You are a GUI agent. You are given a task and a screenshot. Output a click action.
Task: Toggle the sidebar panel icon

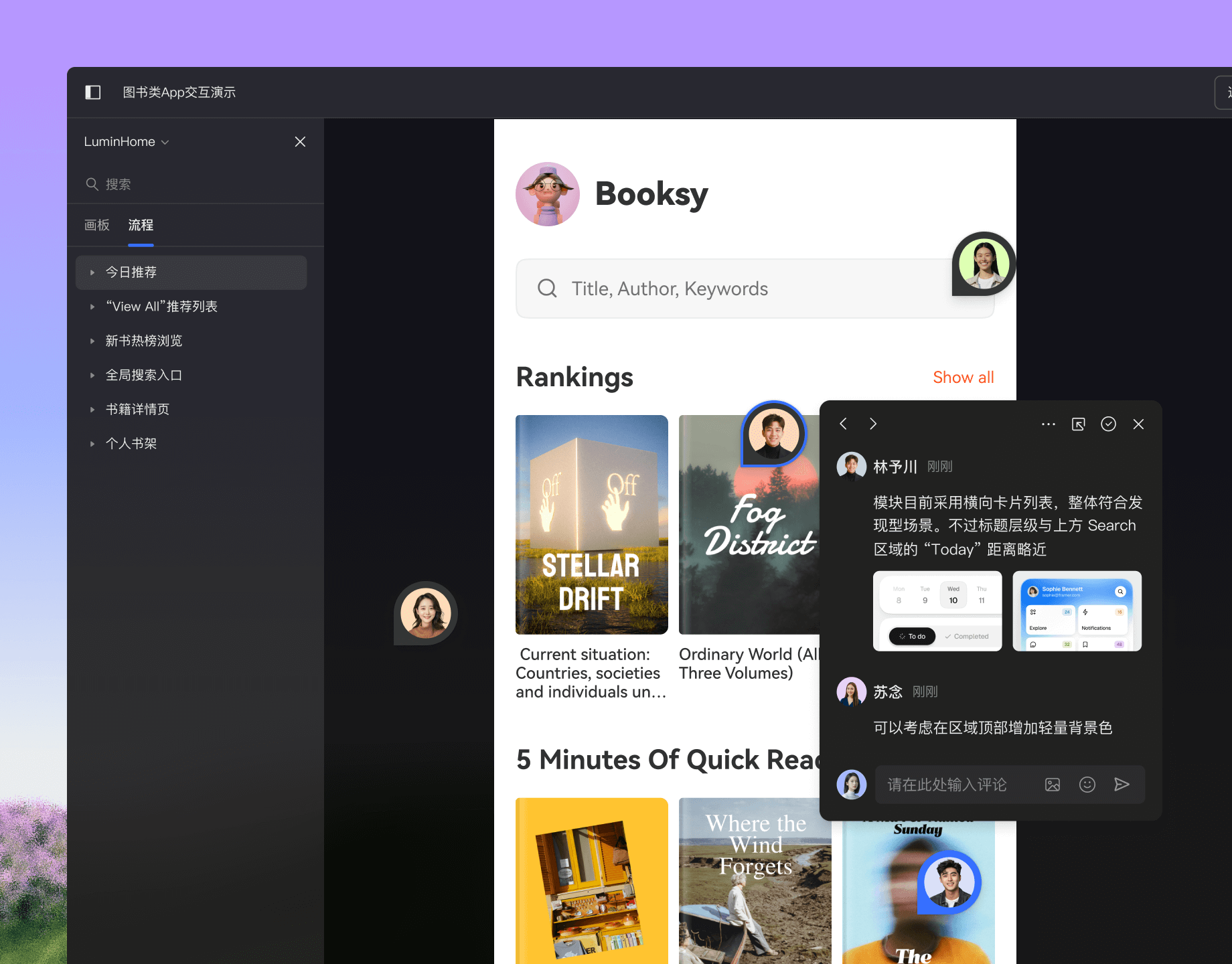pyautogui.click(x=93, y=92)
